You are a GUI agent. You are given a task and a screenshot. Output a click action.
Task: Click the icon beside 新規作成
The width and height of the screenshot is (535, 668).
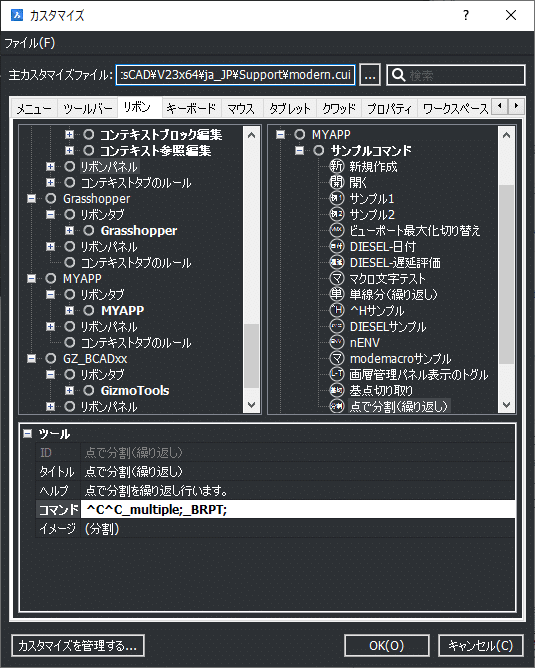337,167
